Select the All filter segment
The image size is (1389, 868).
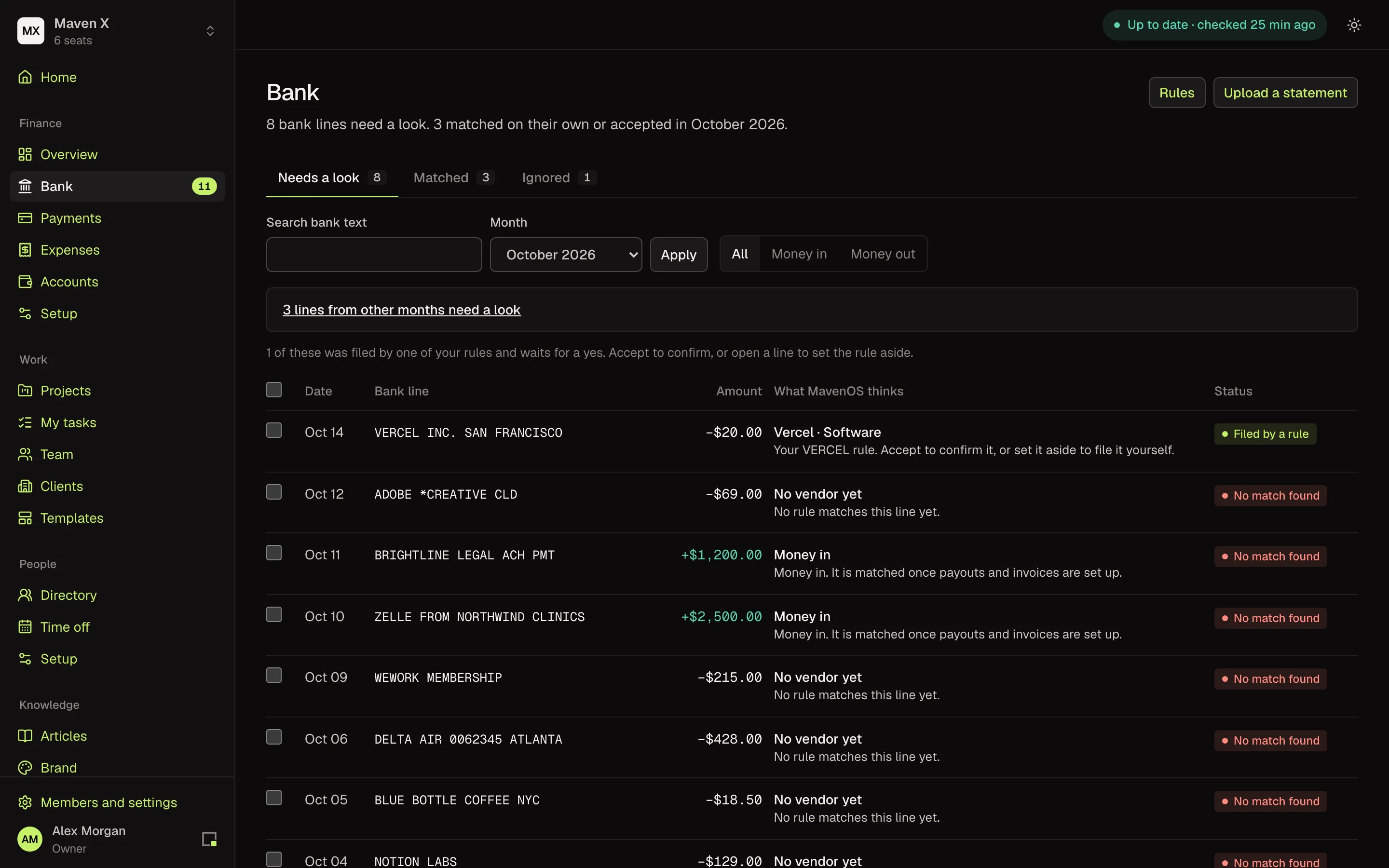(x=740, y=254)
